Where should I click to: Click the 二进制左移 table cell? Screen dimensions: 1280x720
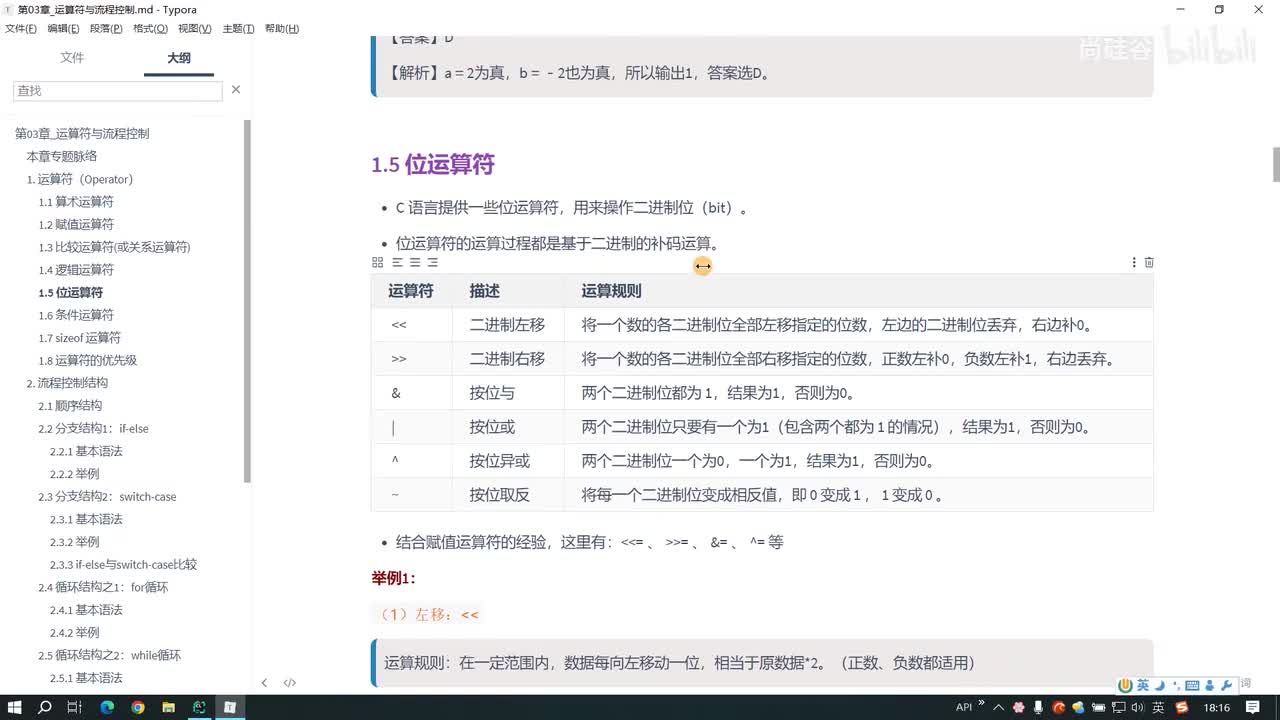point(507,325)
